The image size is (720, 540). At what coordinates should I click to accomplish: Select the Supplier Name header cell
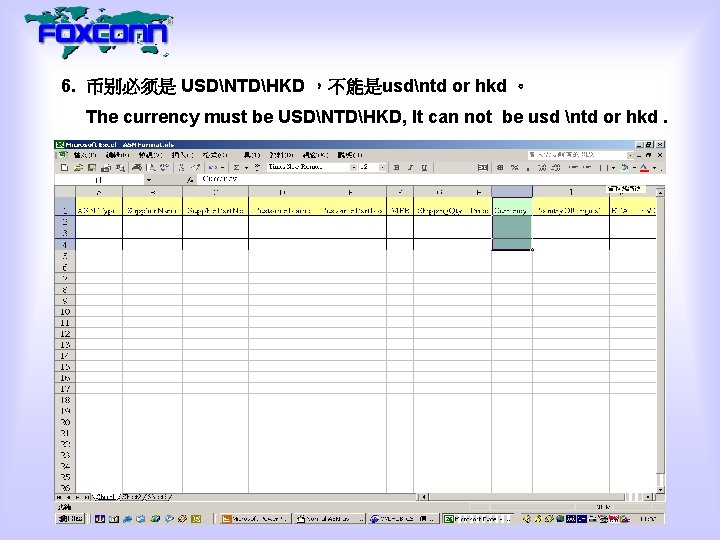(x=152, y=207)
